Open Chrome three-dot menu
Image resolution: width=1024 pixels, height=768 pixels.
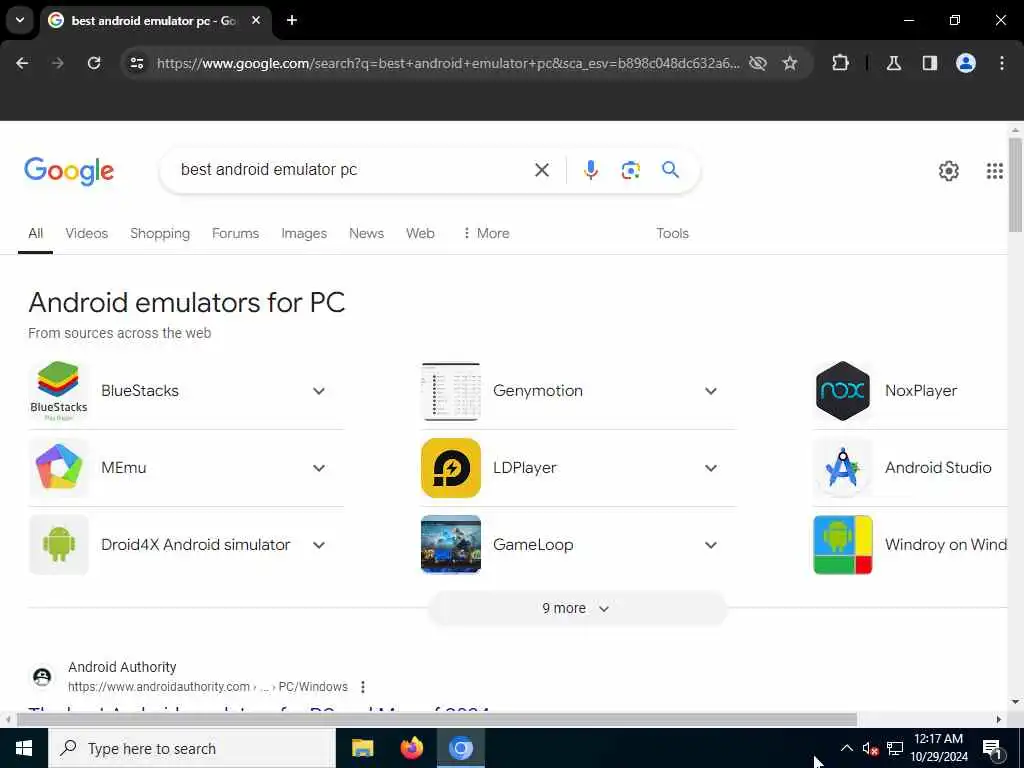coord(1002,63)
